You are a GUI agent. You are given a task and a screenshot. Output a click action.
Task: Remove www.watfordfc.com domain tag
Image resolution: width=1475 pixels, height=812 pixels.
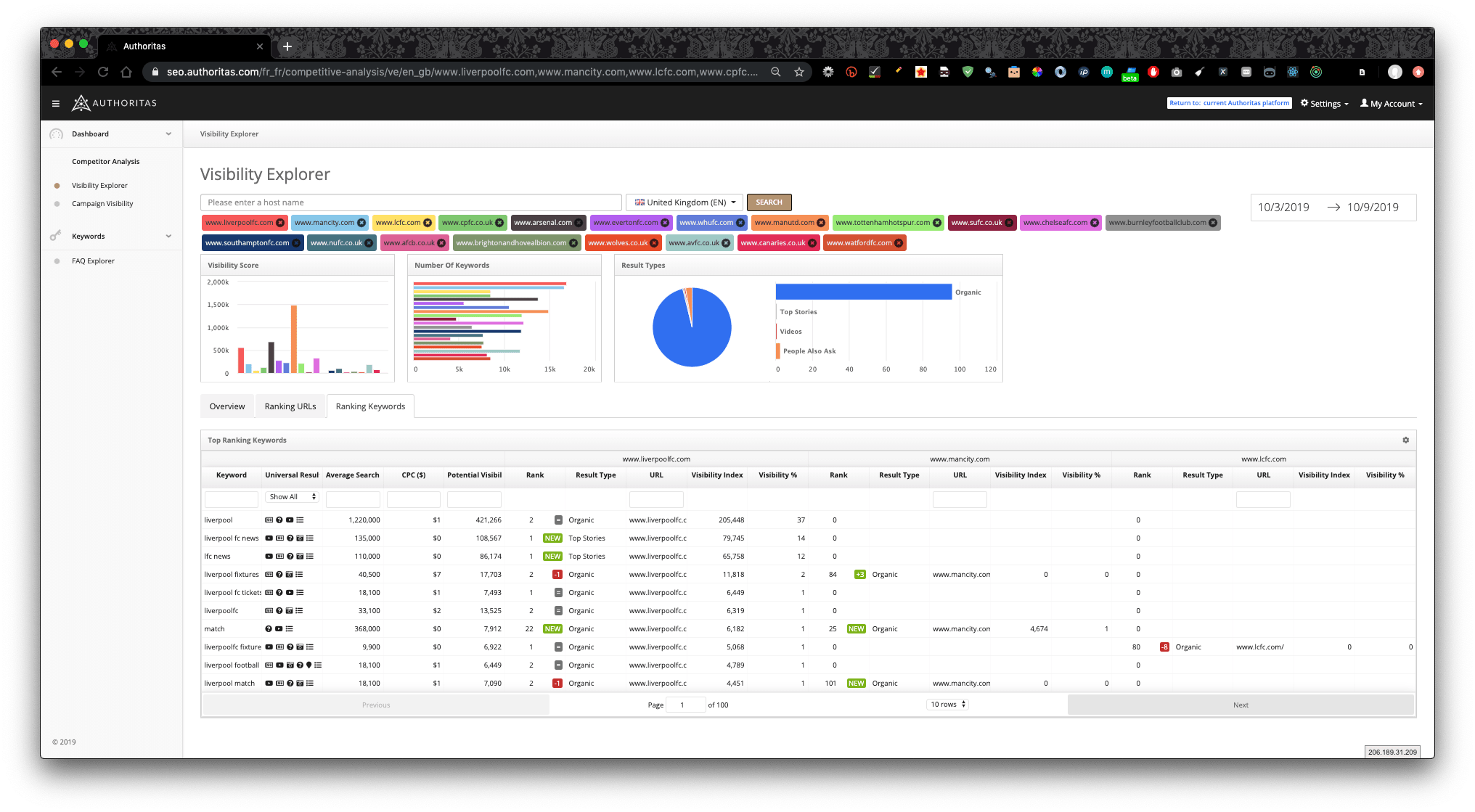tap(899, 243)
